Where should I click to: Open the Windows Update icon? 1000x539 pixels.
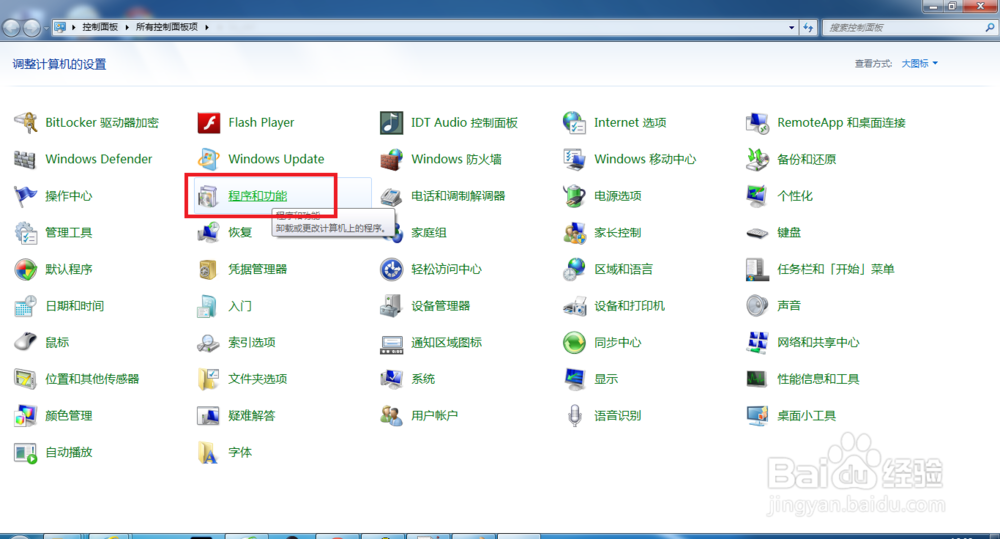(209, 159)
